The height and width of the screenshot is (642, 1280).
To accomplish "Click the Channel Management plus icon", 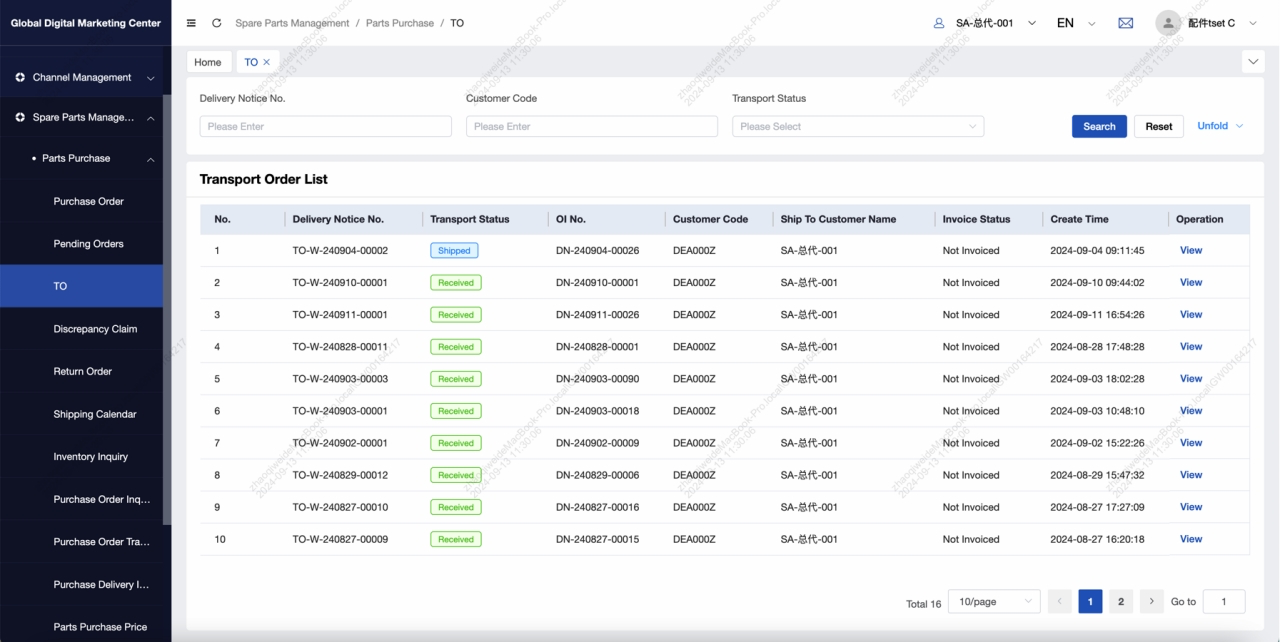I will click(x=20, y=77).
